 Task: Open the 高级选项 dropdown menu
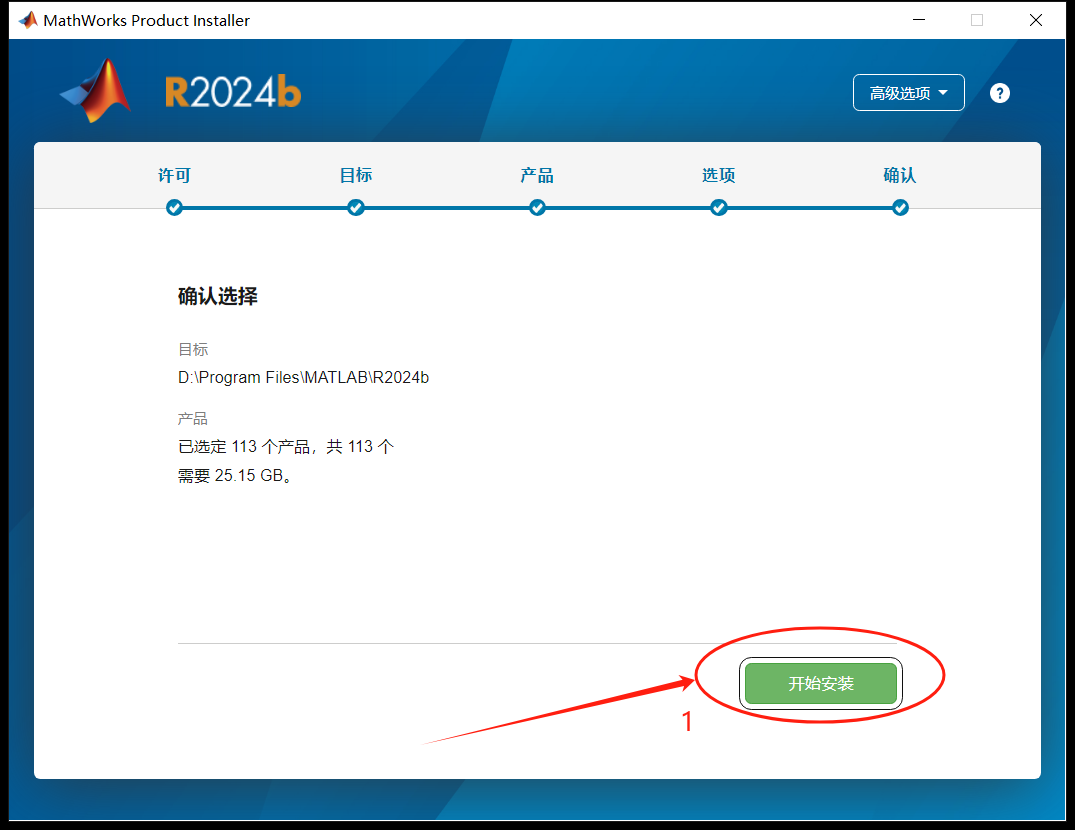(x=908, y=93)
